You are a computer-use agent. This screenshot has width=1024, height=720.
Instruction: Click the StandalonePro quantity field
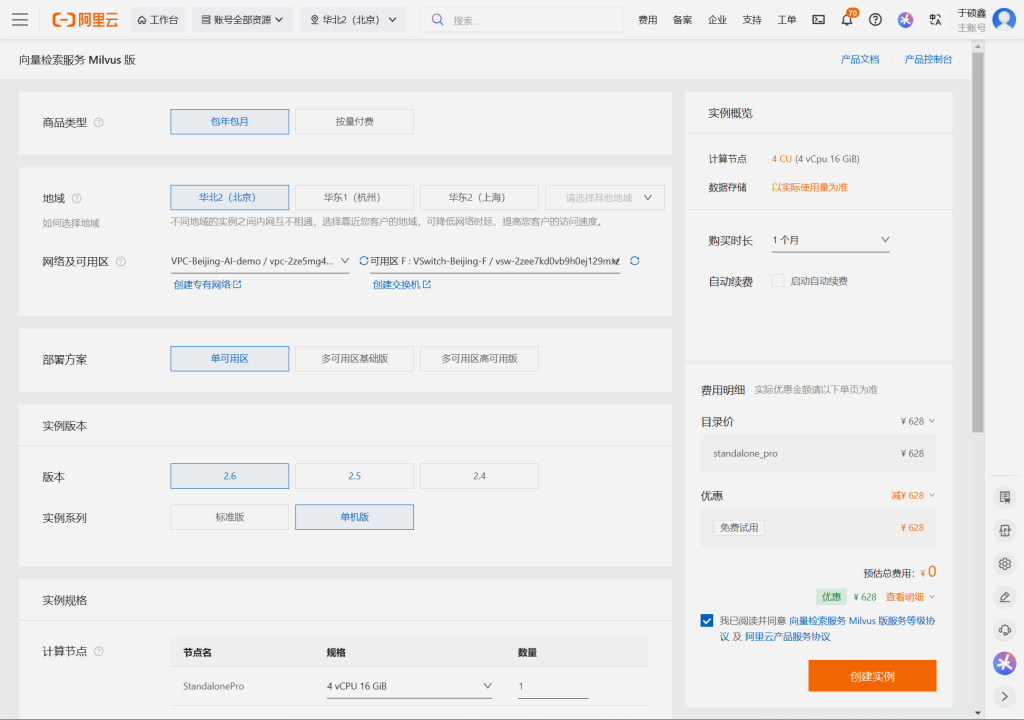click(x=553, y=686)
